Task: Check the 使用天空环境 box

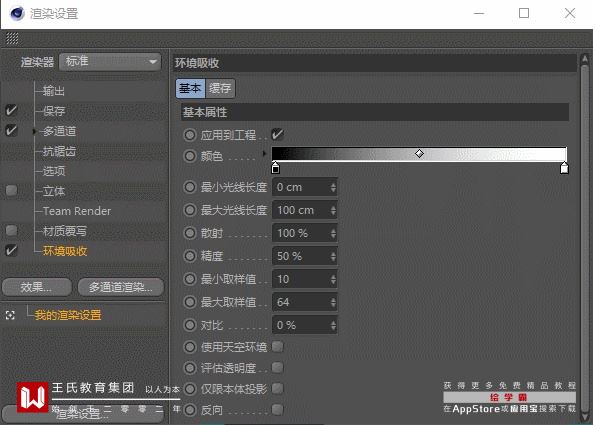Action: (278, 346)
